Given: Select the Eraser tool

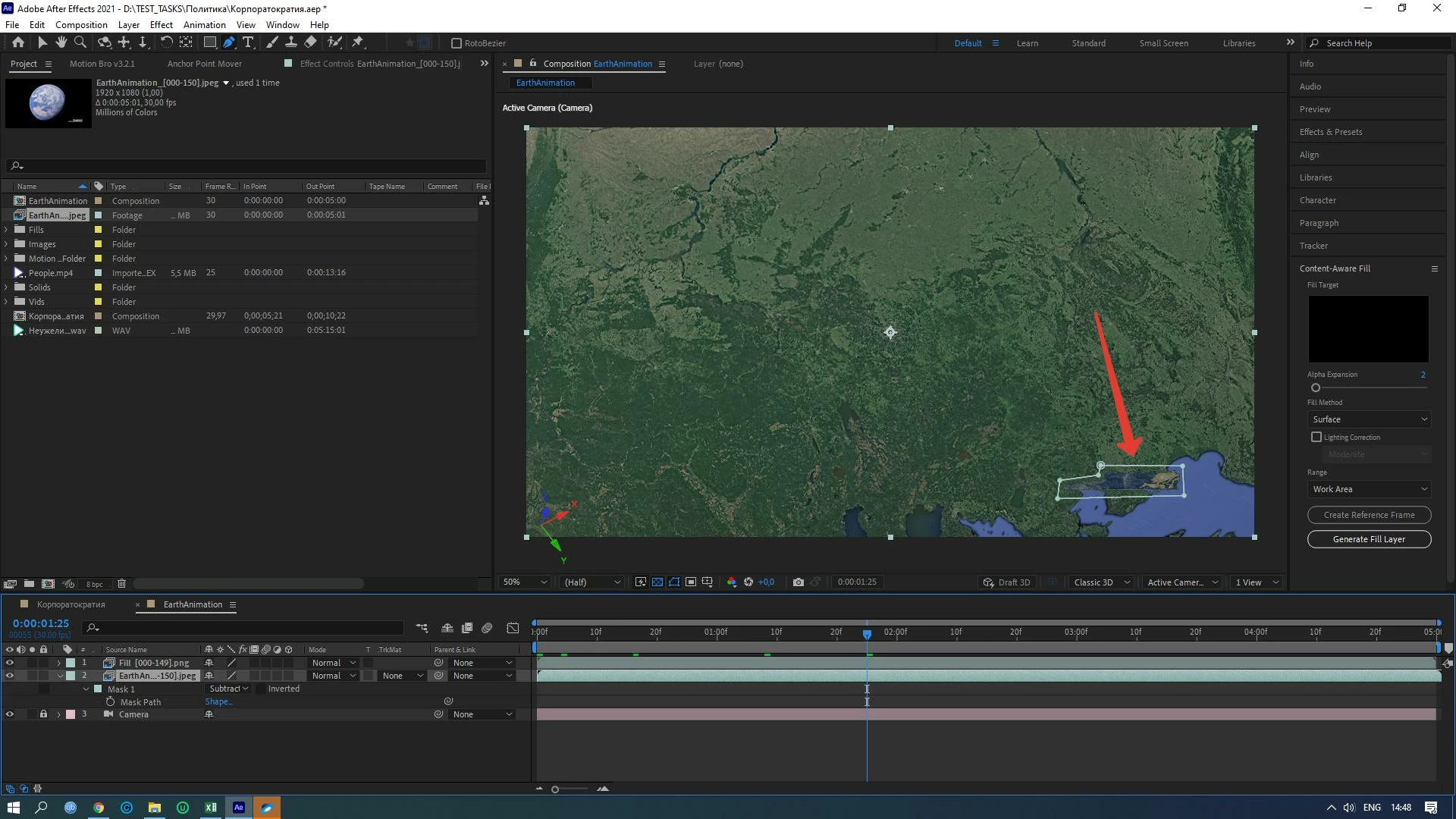Looking at the screenshot, I should (311, 42).
